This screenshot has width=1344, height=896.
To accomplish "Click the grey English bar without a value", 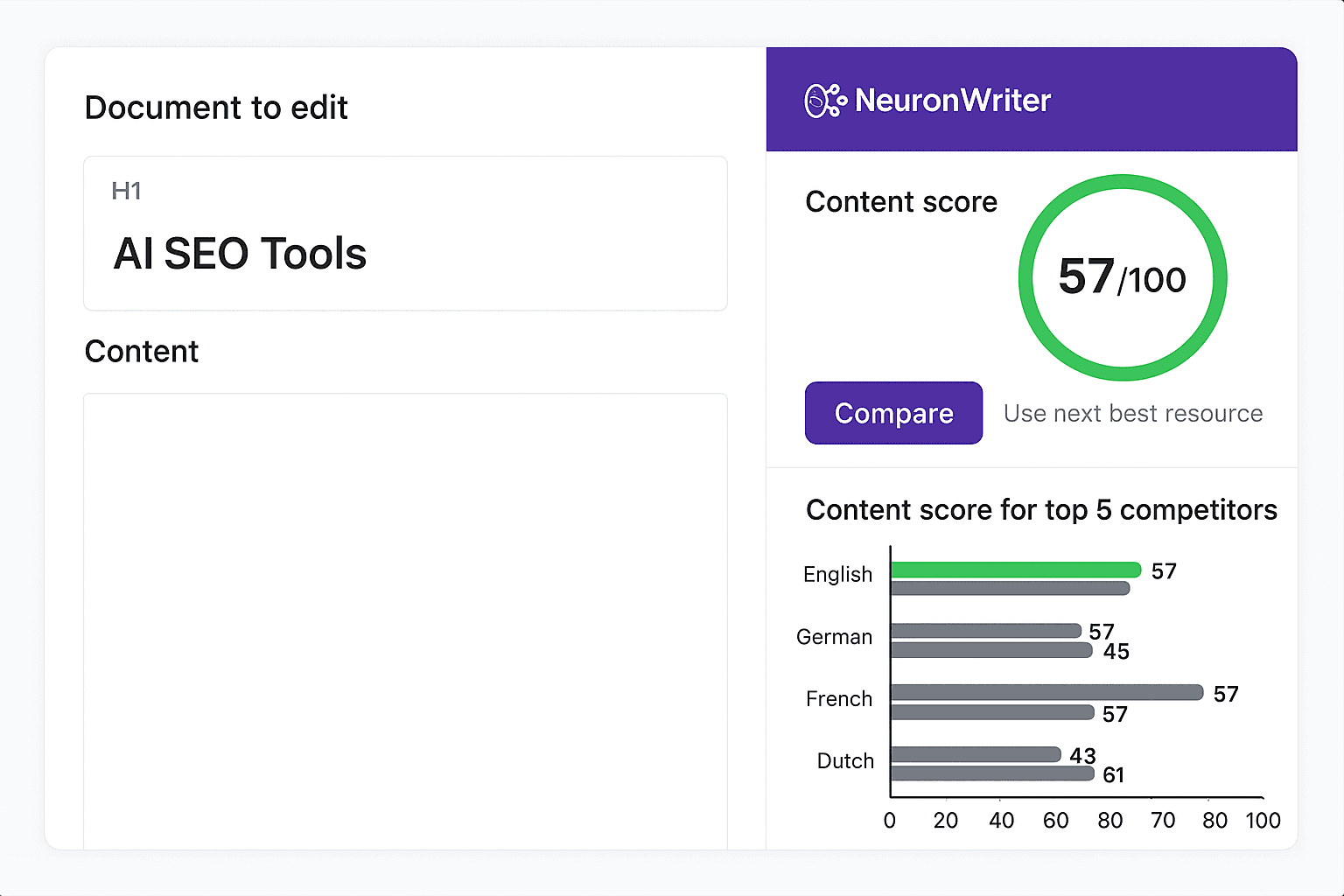I will click(x=1010, y=589).
